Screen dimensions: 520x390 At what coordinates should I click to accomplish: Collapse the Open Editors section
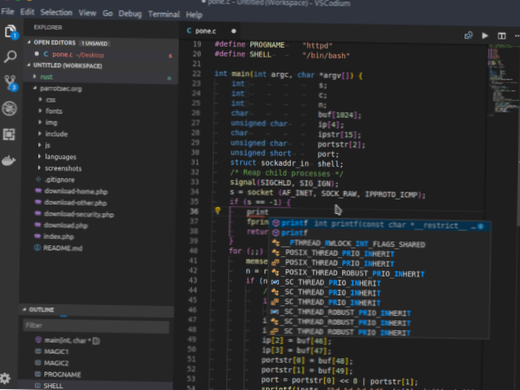pyautogui.click(x=29, y=42)
